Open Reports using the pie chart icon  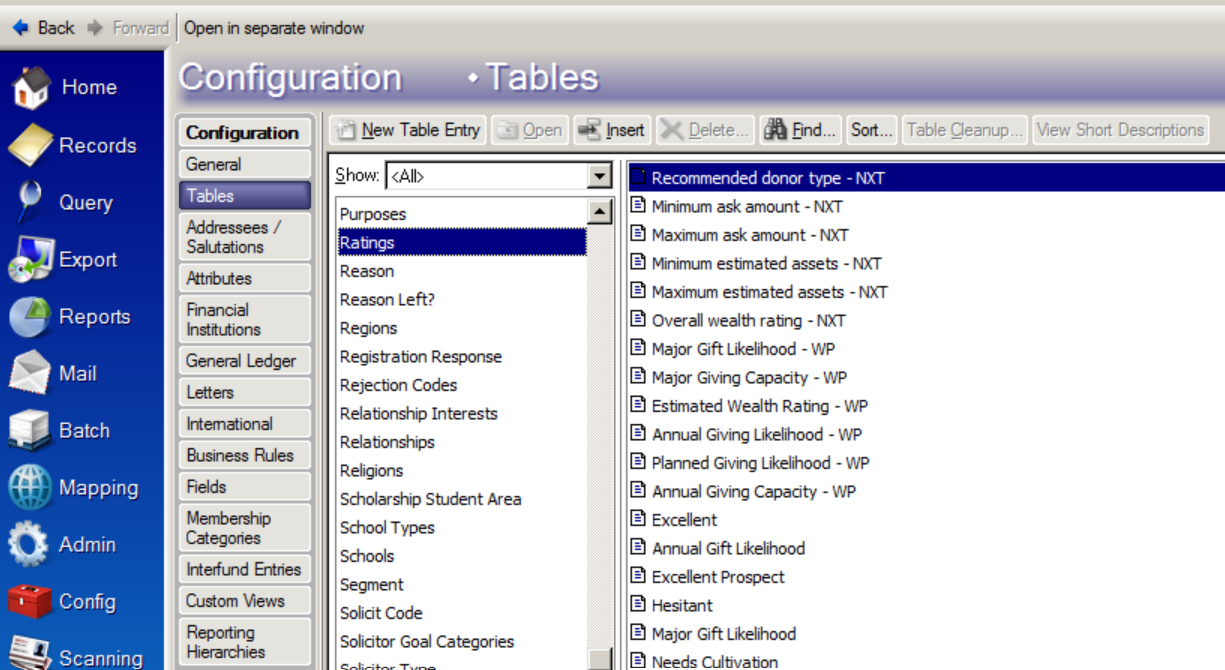(x=30, y=316)
